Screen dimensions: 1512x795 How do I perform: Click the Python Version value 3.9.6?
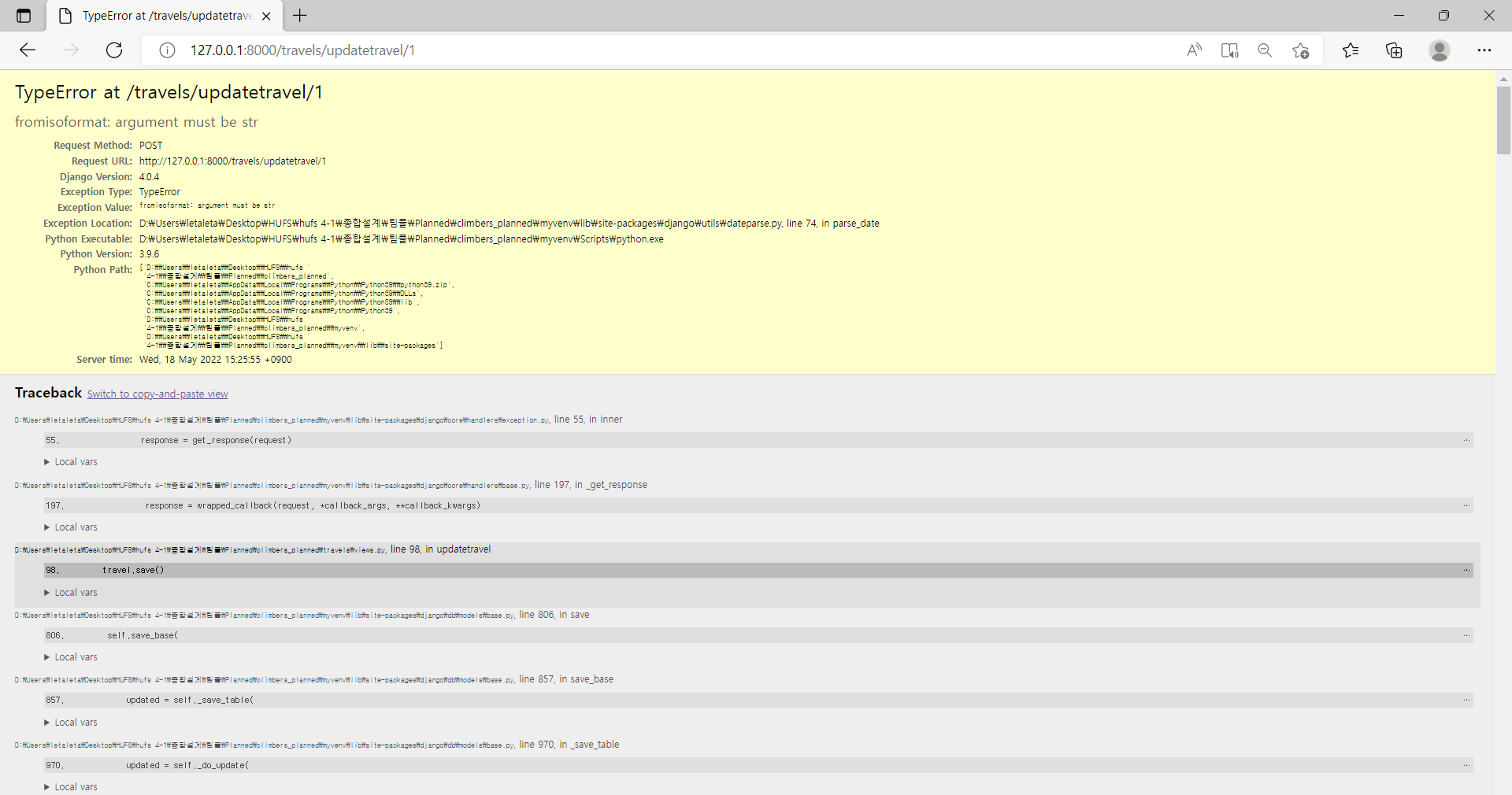(x=149, y=254)
